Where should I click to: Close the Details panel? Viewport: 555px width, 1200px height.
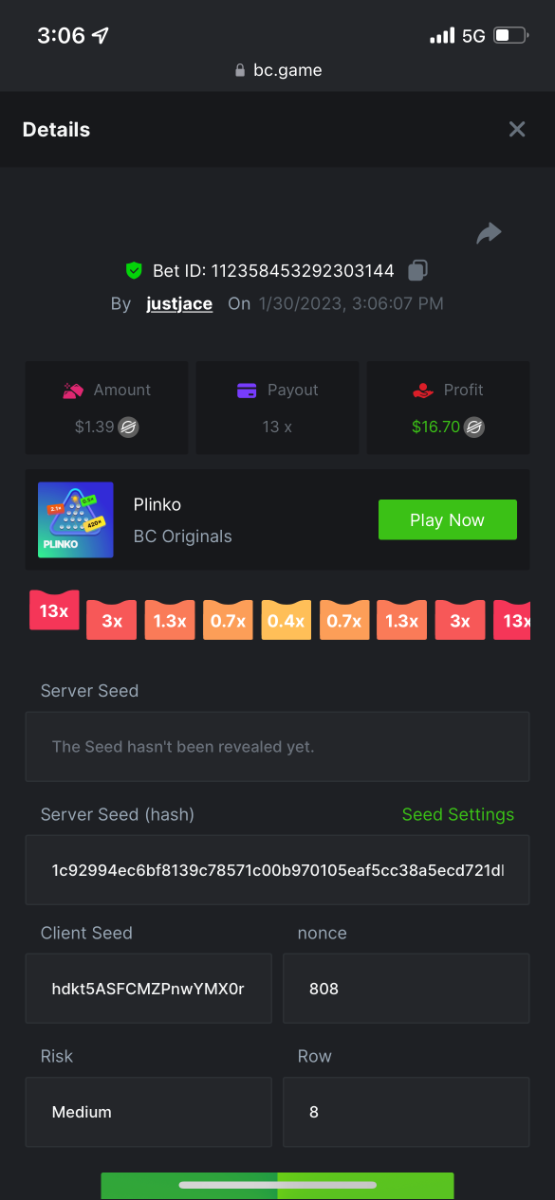pos(517,129)
